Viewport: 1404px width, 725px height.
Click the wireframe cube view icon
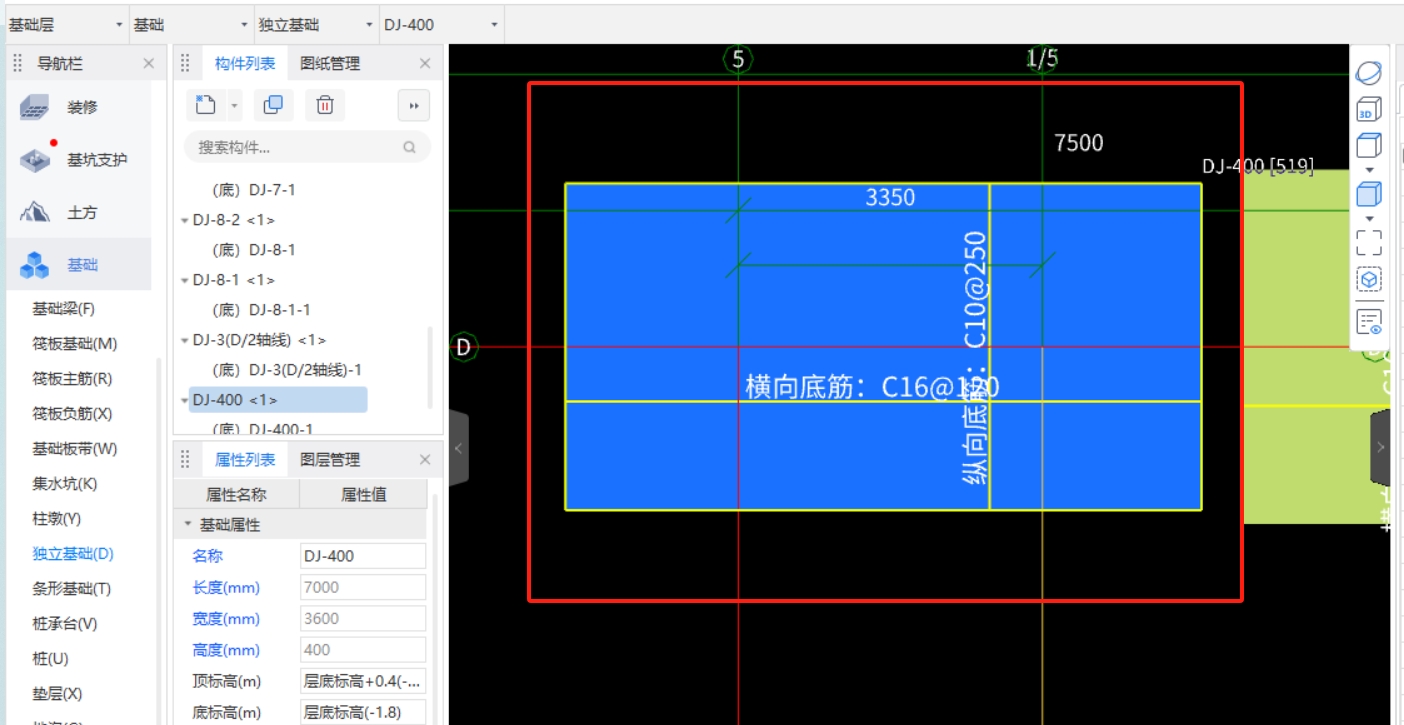[1369, 145]
